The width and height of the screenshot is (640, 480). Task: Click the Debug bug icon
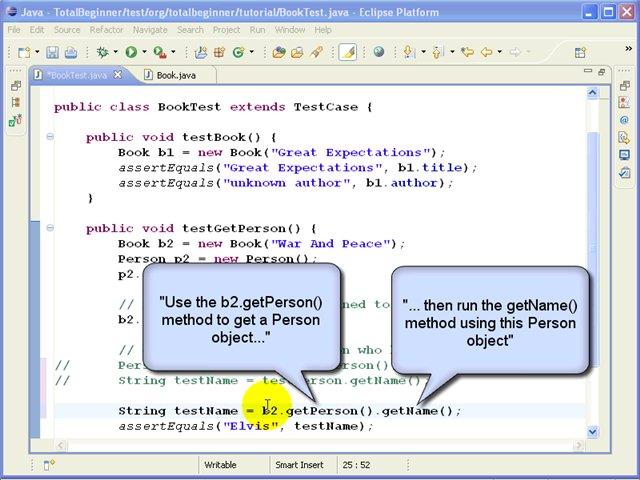click(102, 52)
